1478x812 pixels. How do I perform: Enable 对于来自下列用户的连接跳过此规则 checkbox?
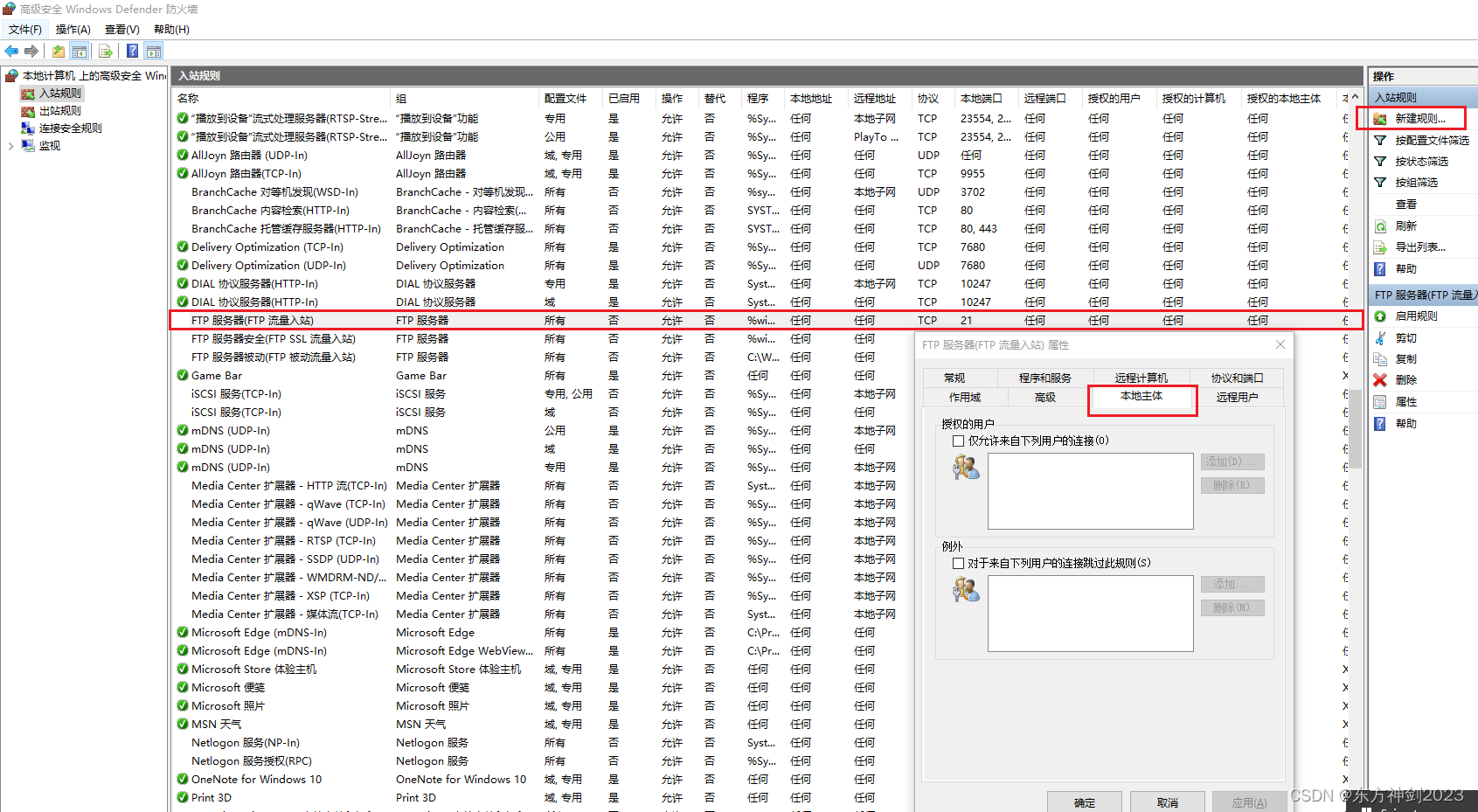pyautogui.click(x=959, y=564)
